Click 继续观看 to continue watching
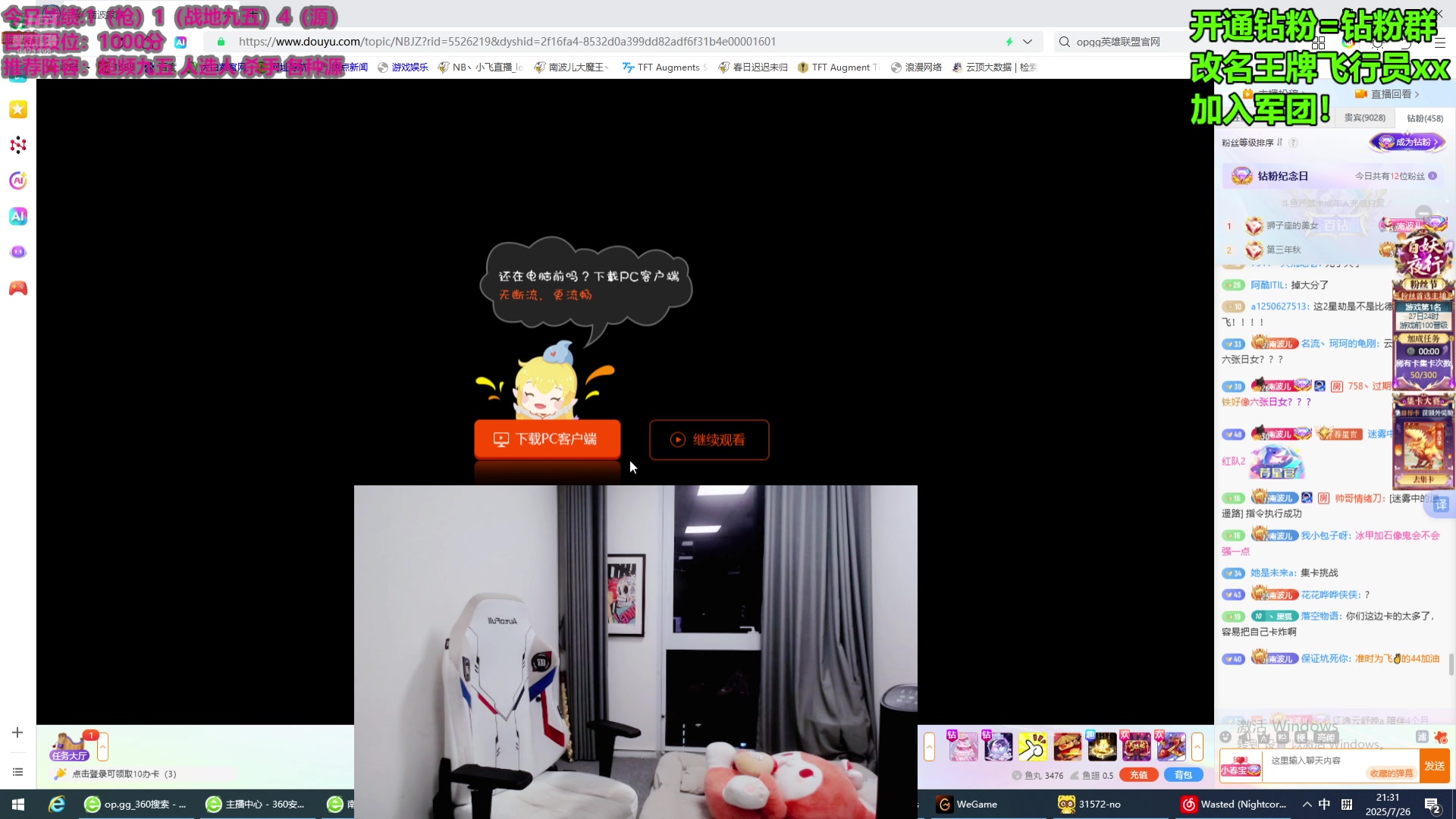 click(x=709, y=440)
